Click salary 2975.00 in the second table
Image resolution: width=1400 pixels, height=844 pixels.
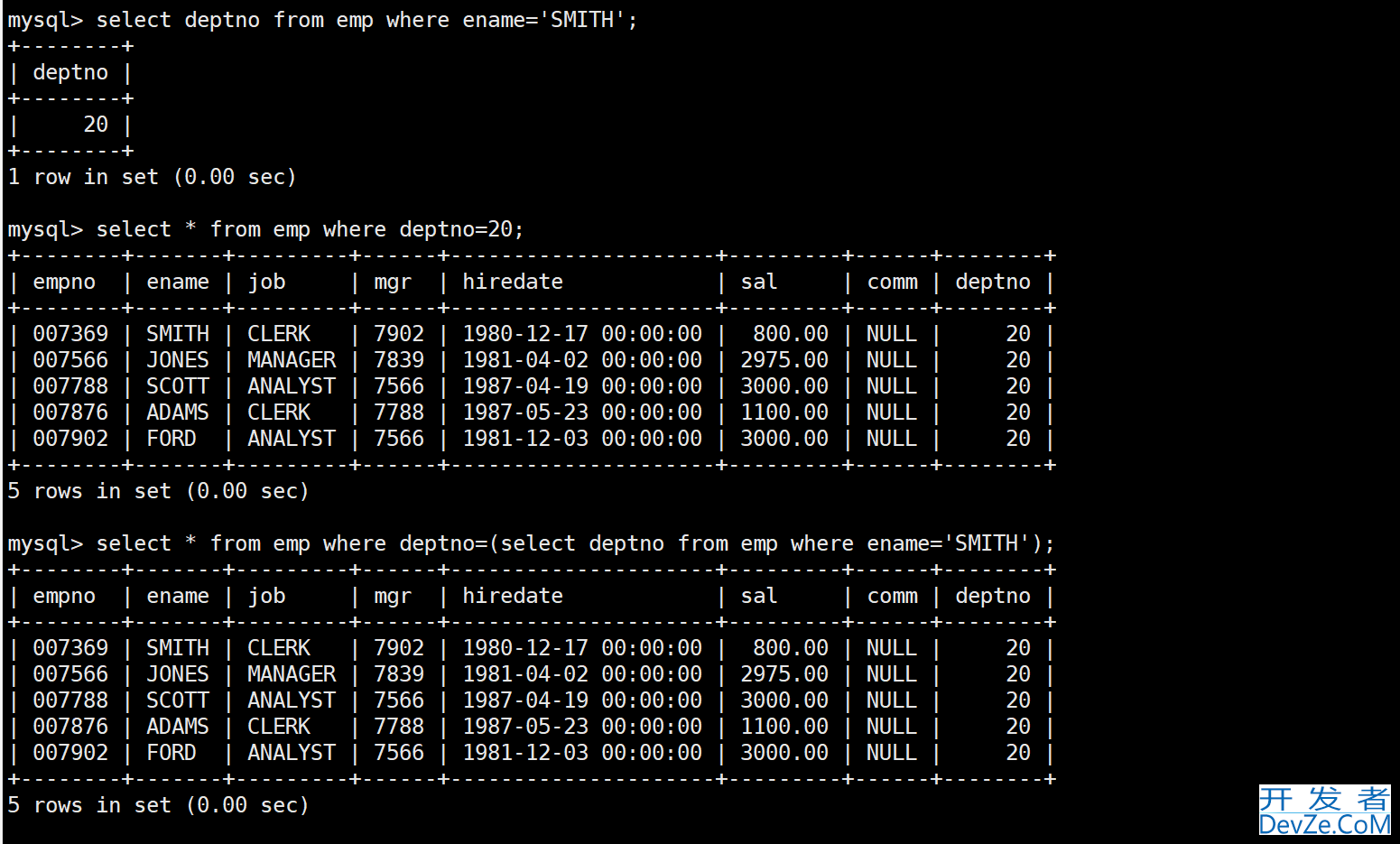point(784,360)
